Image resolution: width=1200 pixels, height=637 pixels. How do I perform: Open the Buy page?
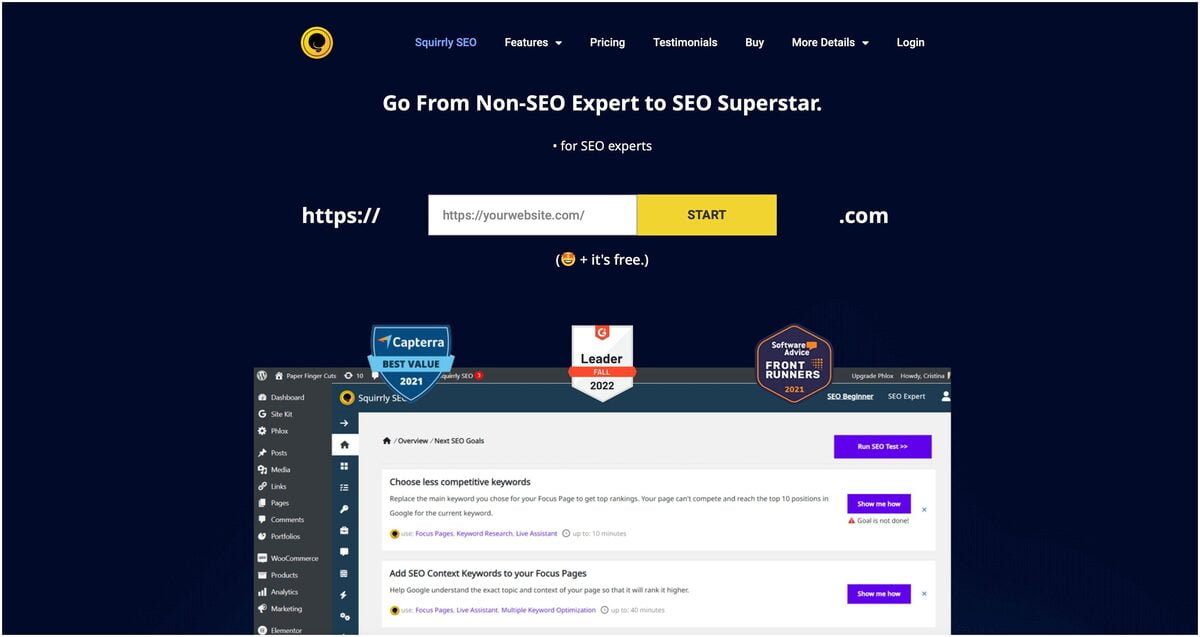[755, 42]
